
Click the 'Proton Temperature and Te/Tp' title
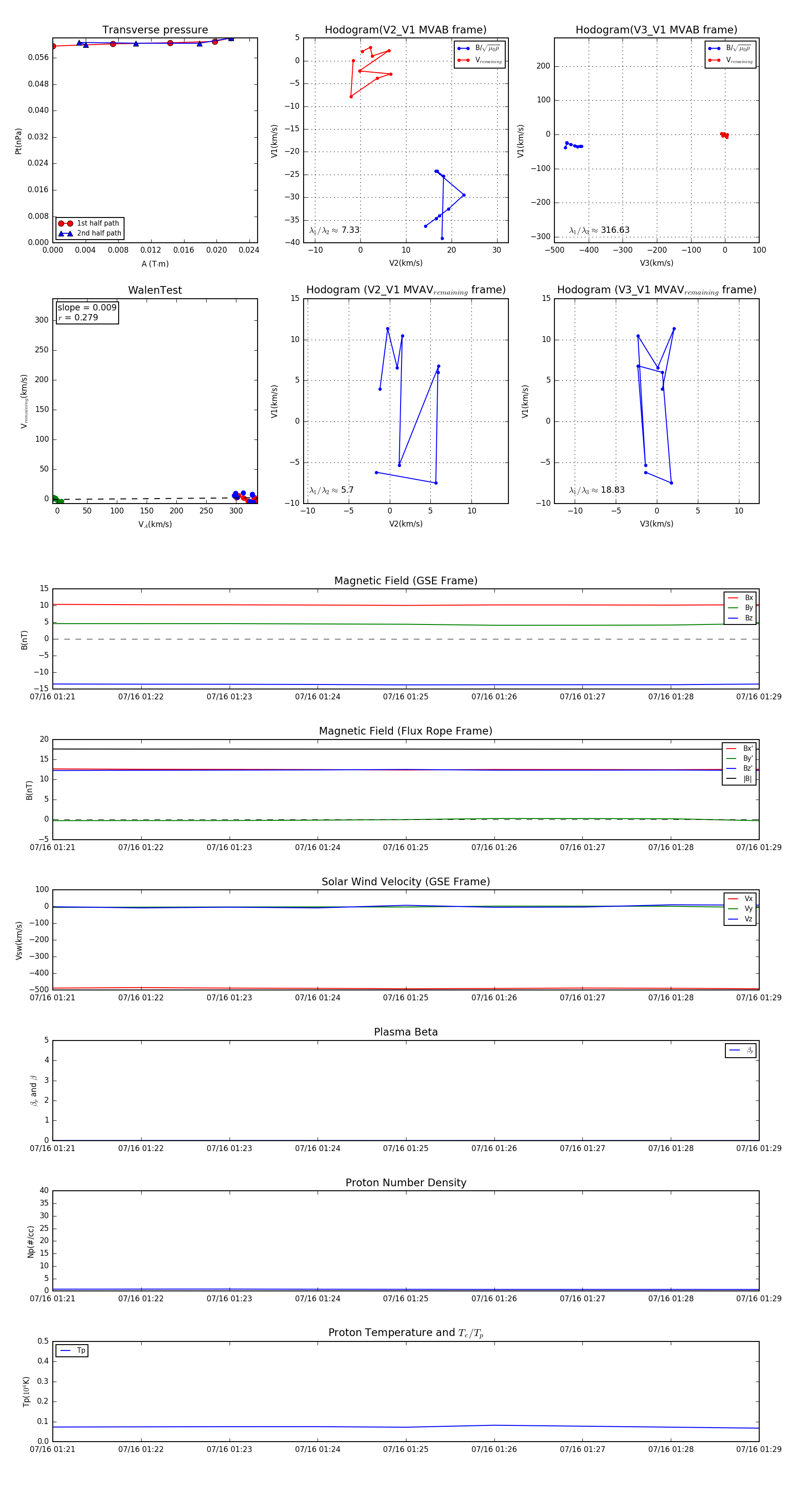pos(406,1333)
